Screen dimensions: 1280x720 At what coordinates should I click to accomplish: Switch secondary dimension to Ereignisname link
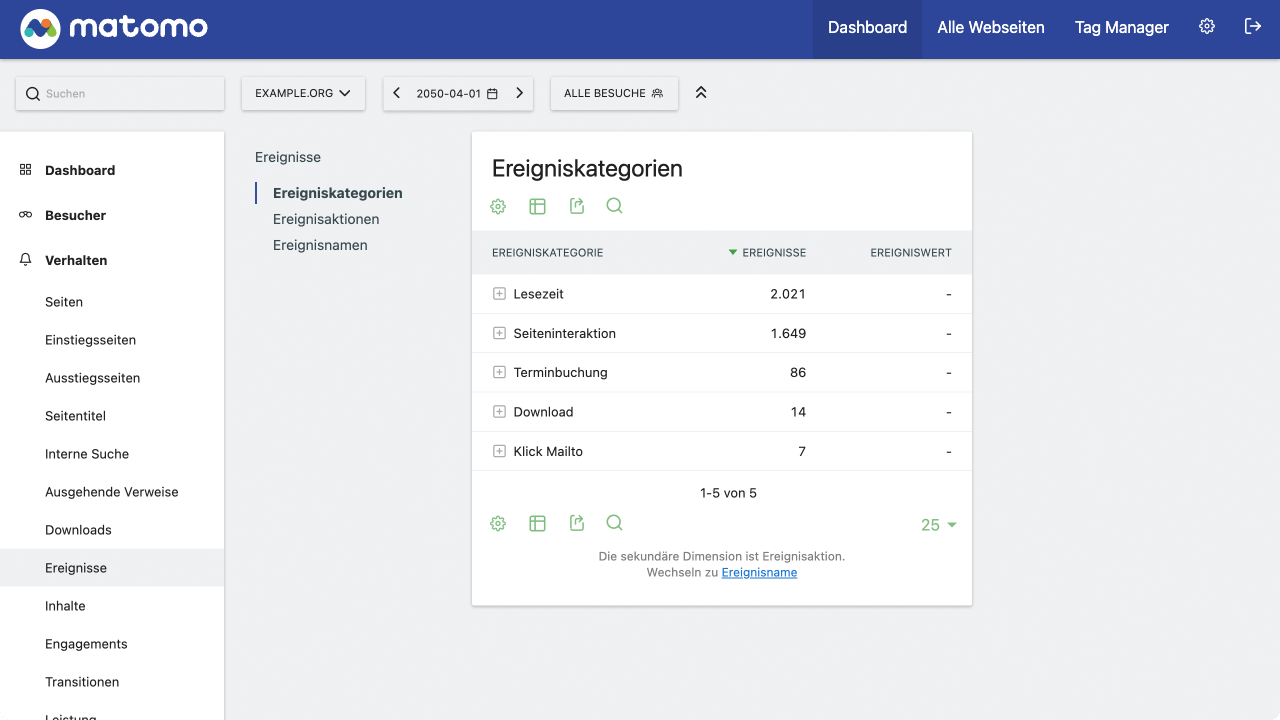point(759,573)
